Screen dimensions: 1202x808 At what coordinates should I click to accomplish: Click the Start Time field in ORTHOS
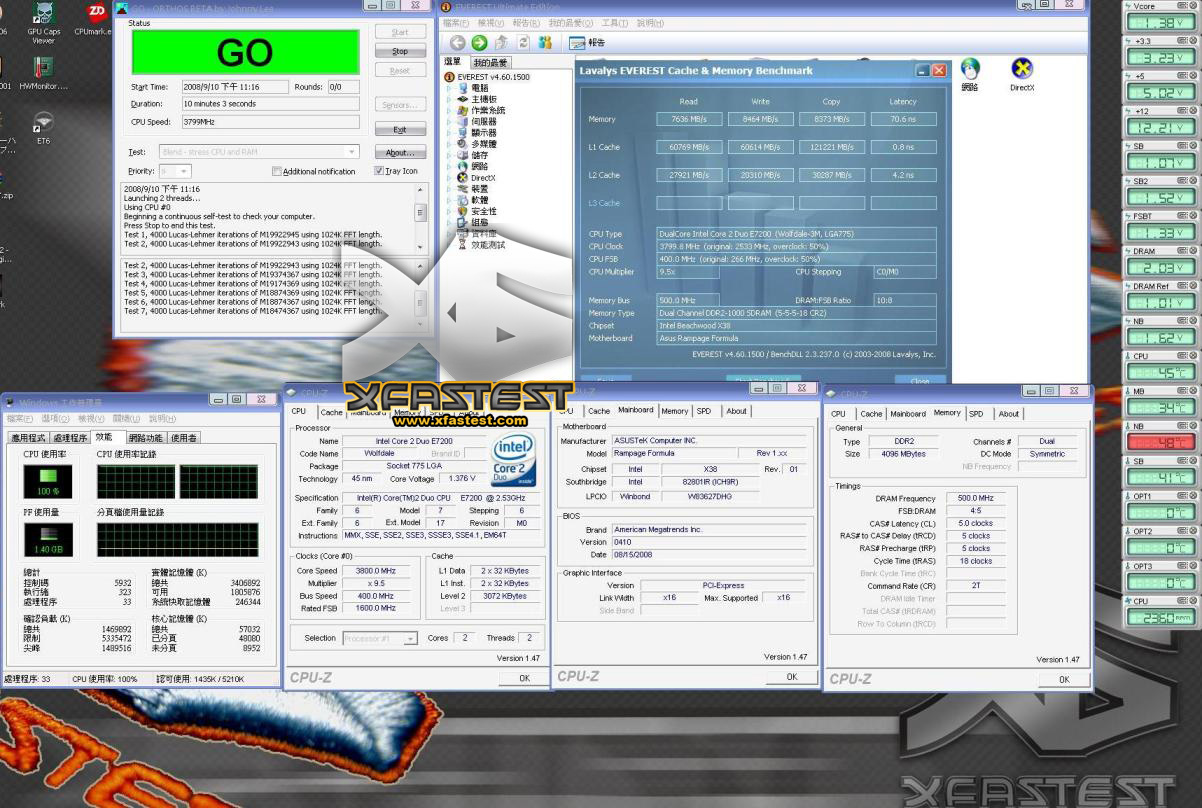point(235,87)
